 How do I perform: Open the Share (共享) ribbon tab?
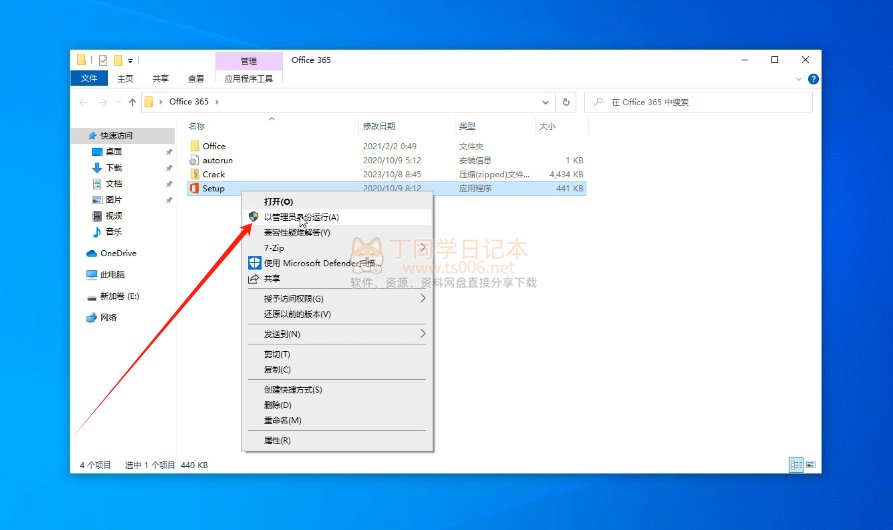coord(161,79)
